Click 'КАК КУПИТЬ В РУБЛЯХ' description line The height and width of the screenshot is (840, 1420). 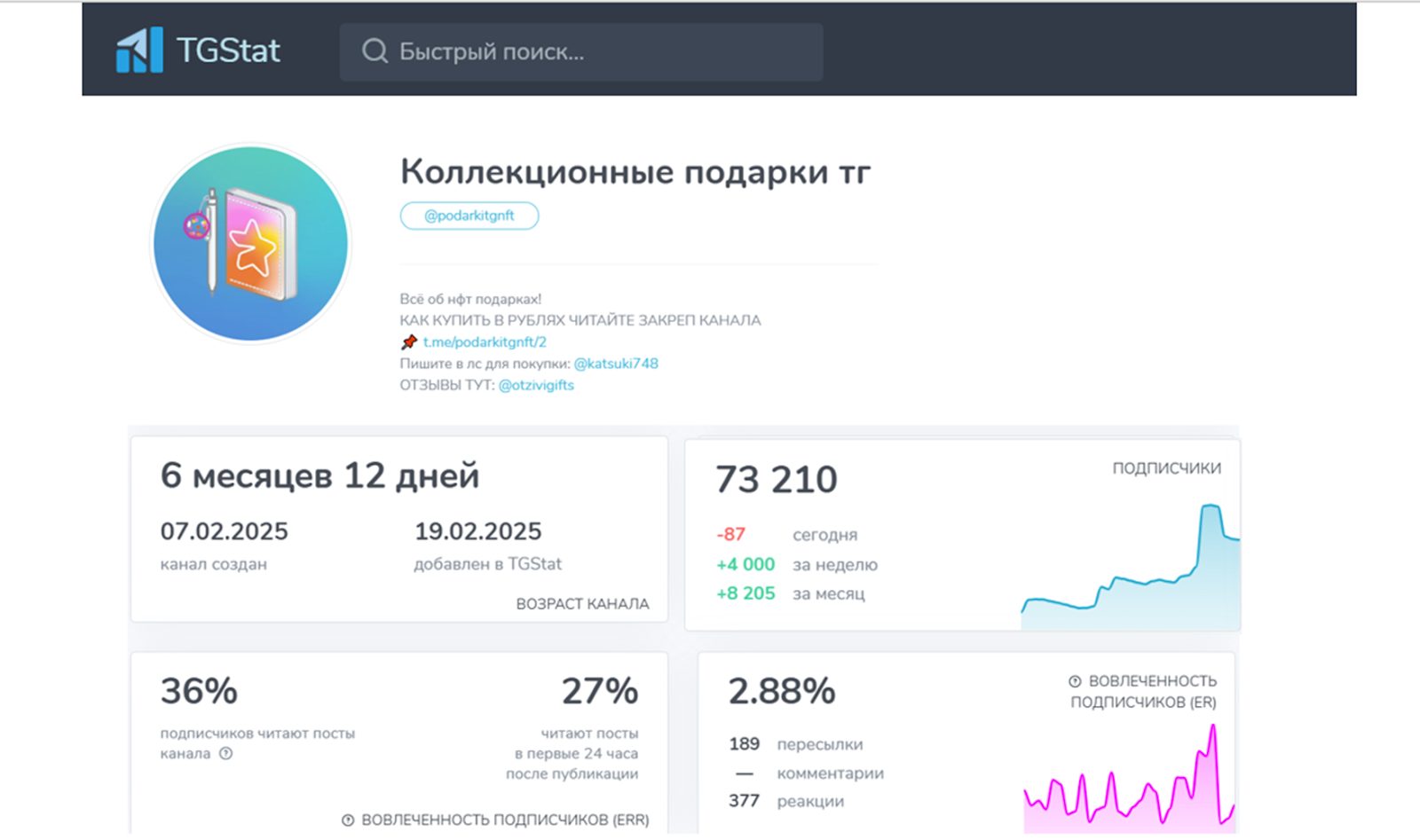click(580, 320)
